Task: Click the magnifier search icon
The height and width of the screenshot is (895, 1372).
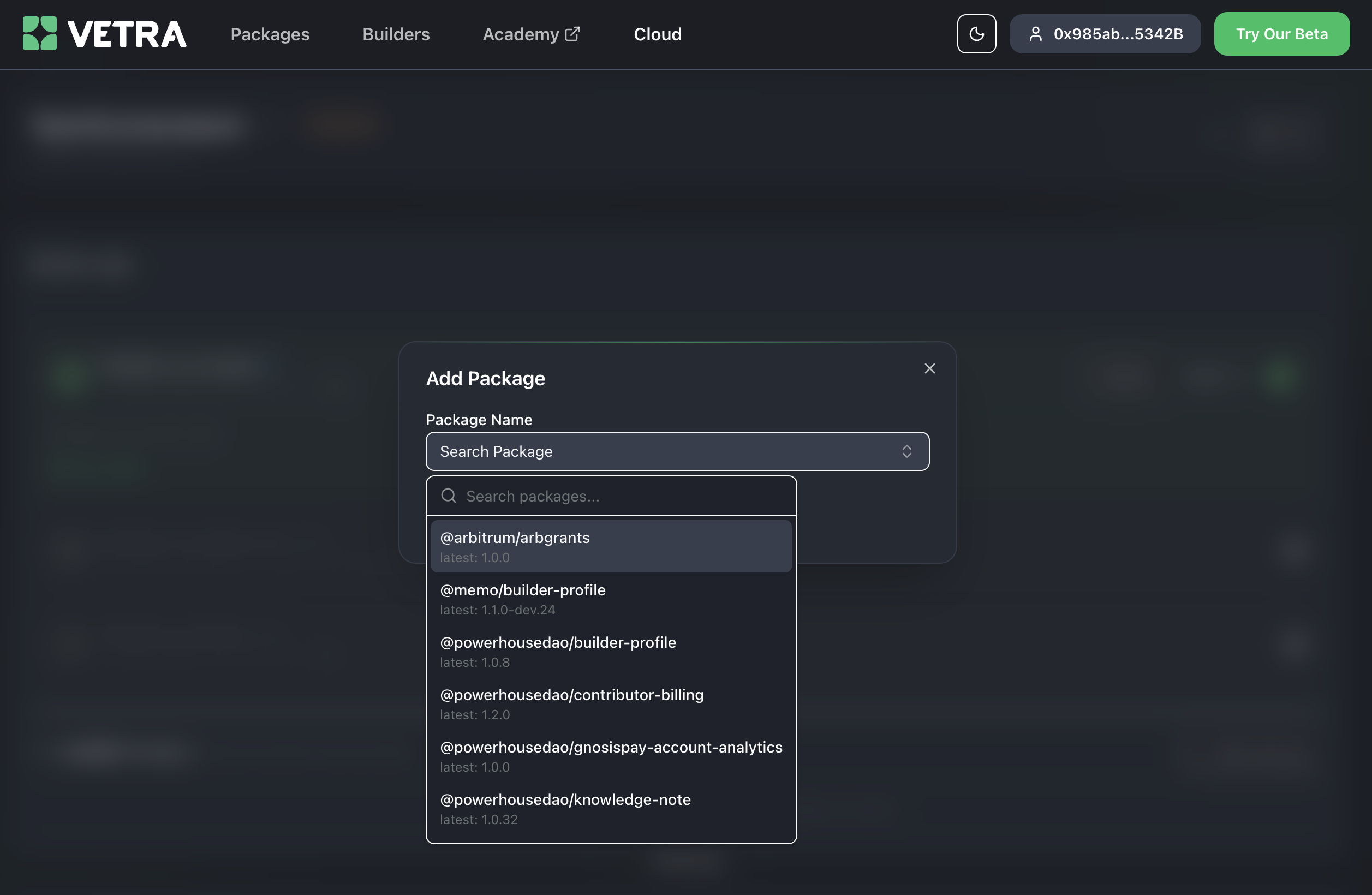Action: [x=449, y=496]
